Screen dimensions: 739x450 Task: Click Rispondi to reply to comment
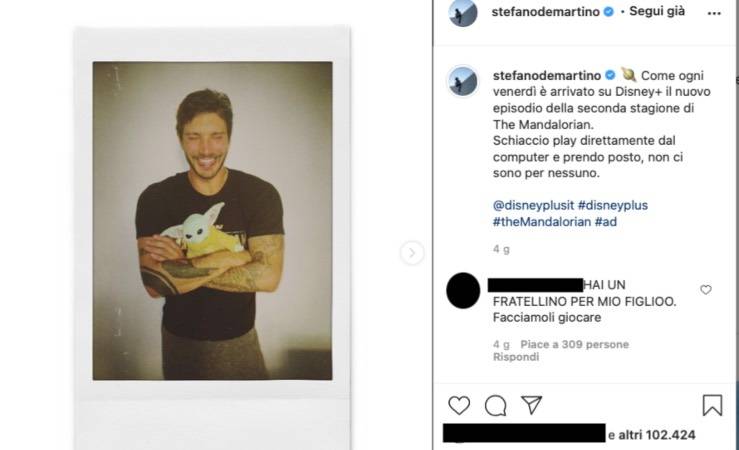516,356
